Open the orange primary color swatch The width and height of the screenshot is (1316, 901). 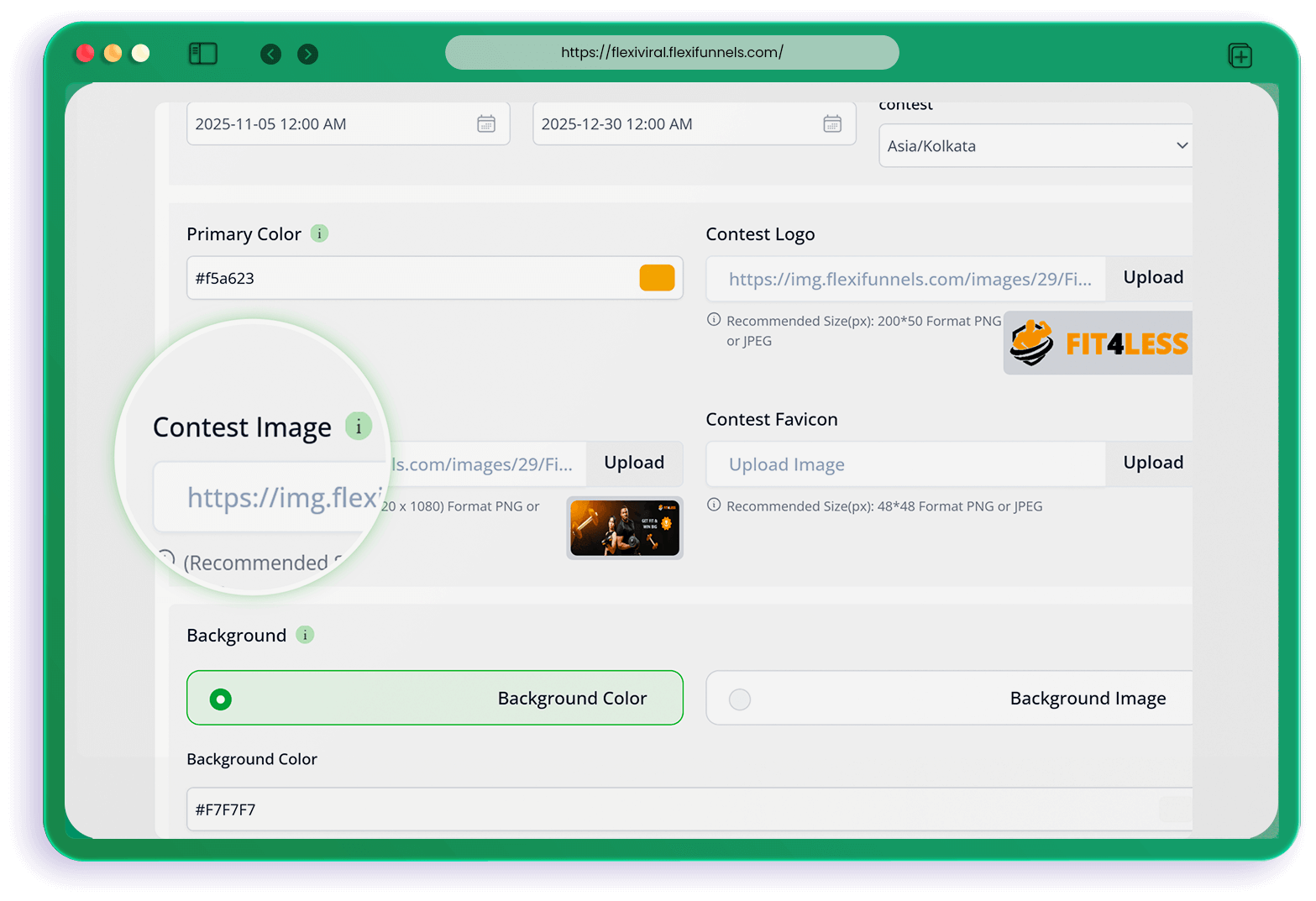coord(657,278)
